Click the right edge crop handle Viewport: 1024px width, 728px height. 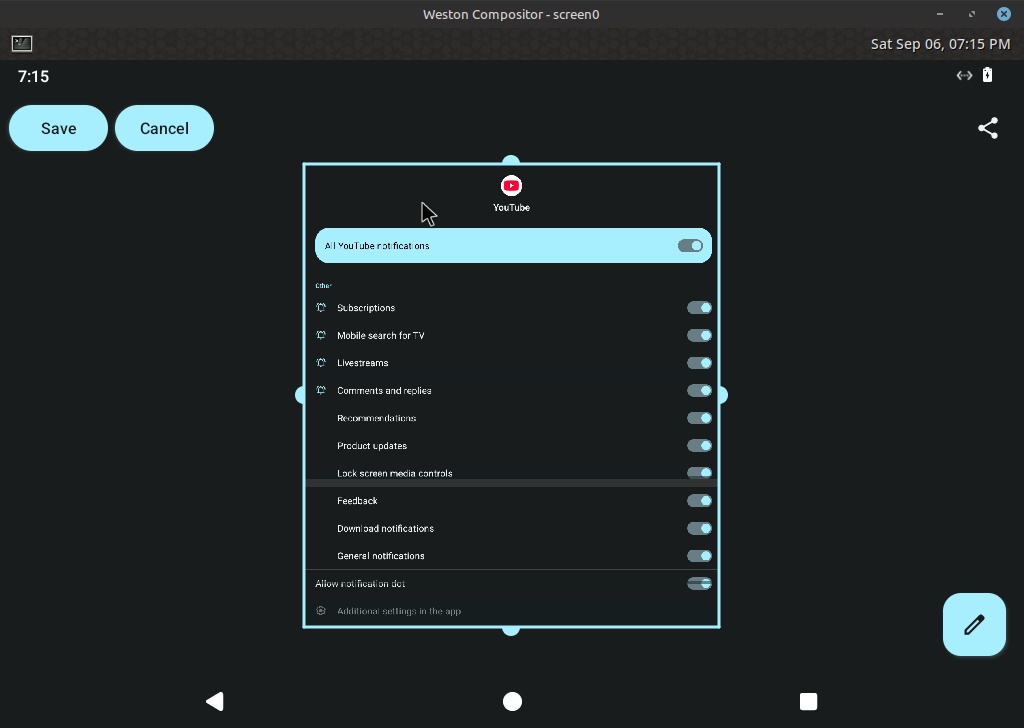click(x=721, y=395)
